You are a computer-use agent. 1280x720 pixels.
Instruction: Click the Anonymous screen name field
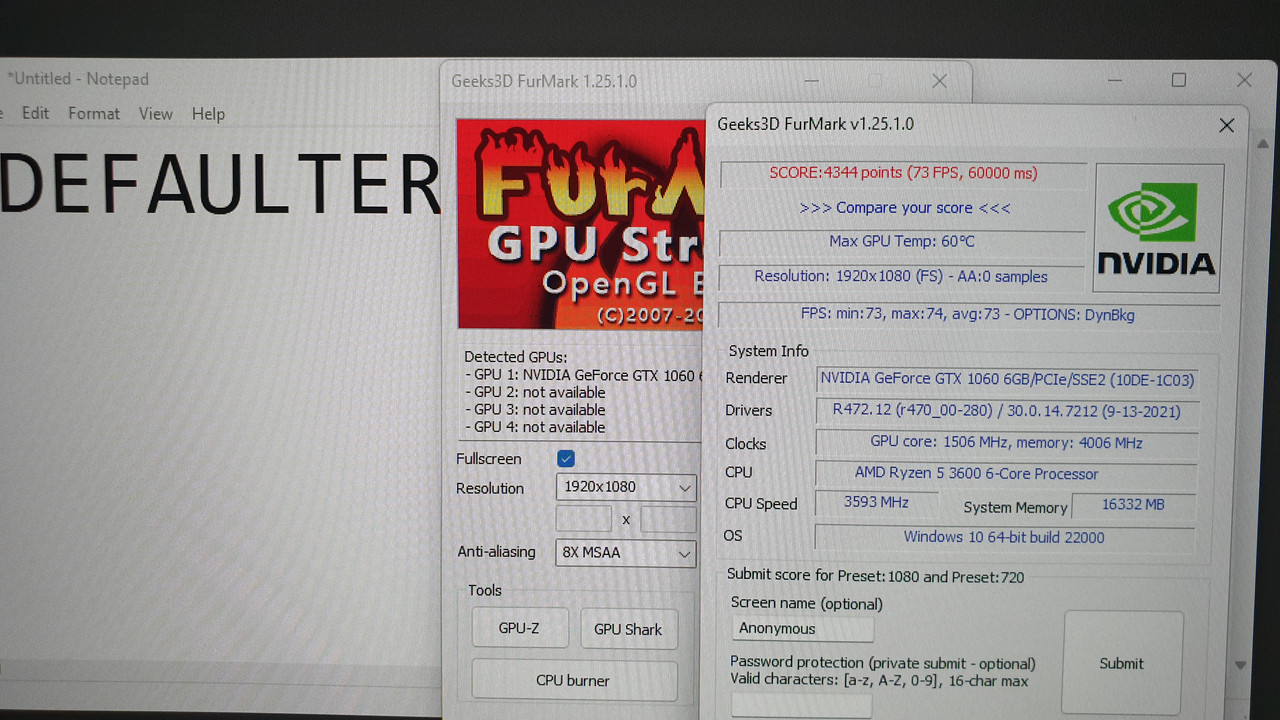click(802, 629)
